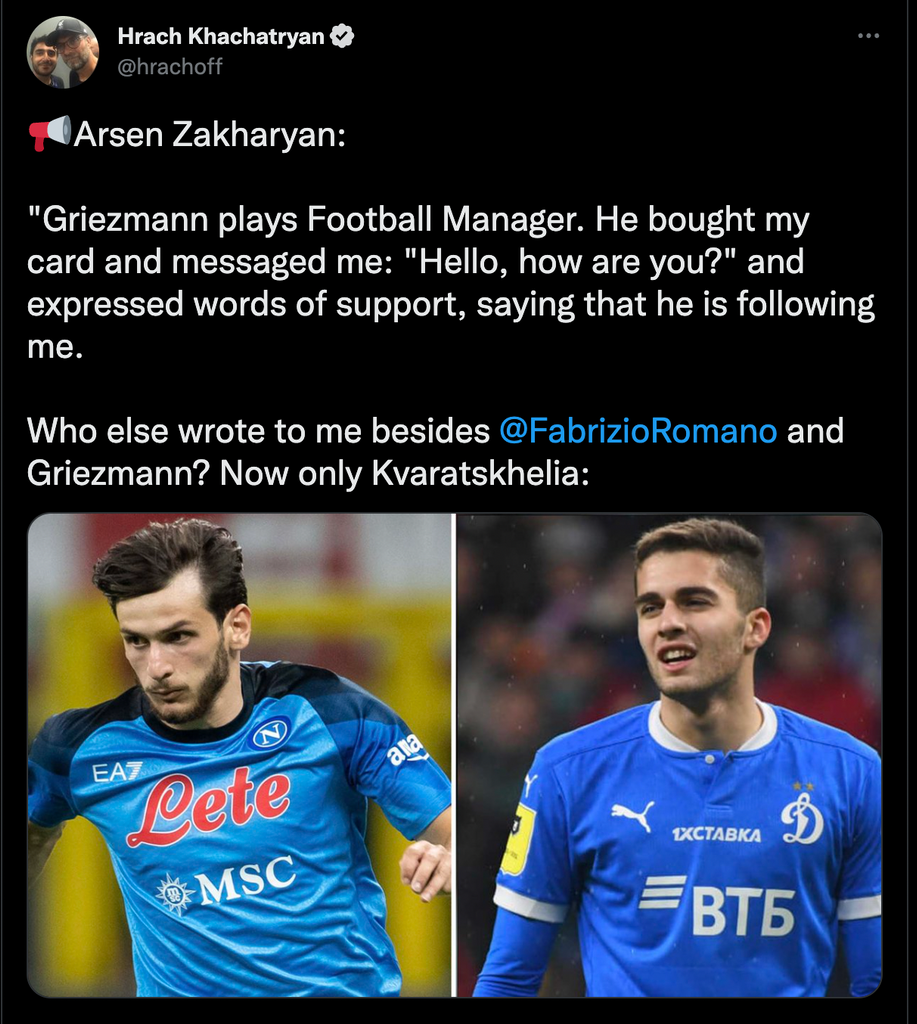Click the EA7 logo on left jersey
The height and width of the screenshot is (1024, 917).
click(116, 773)
